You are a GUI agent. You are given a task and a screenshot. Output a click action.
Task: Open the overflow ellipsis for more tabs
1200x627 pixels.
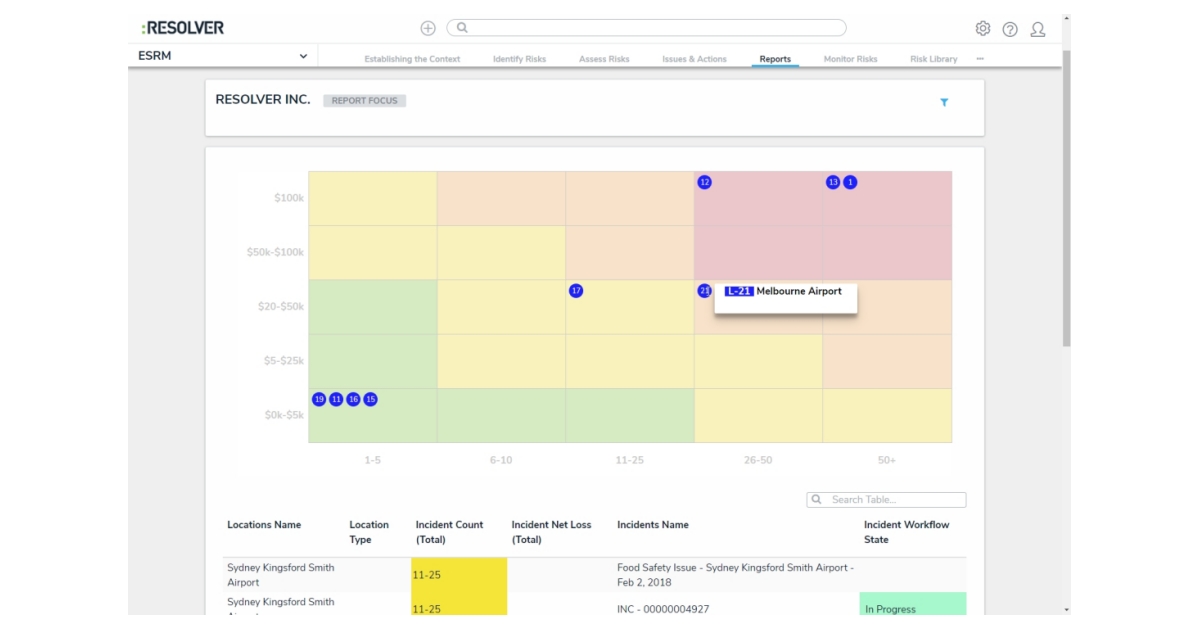(980, 58)
